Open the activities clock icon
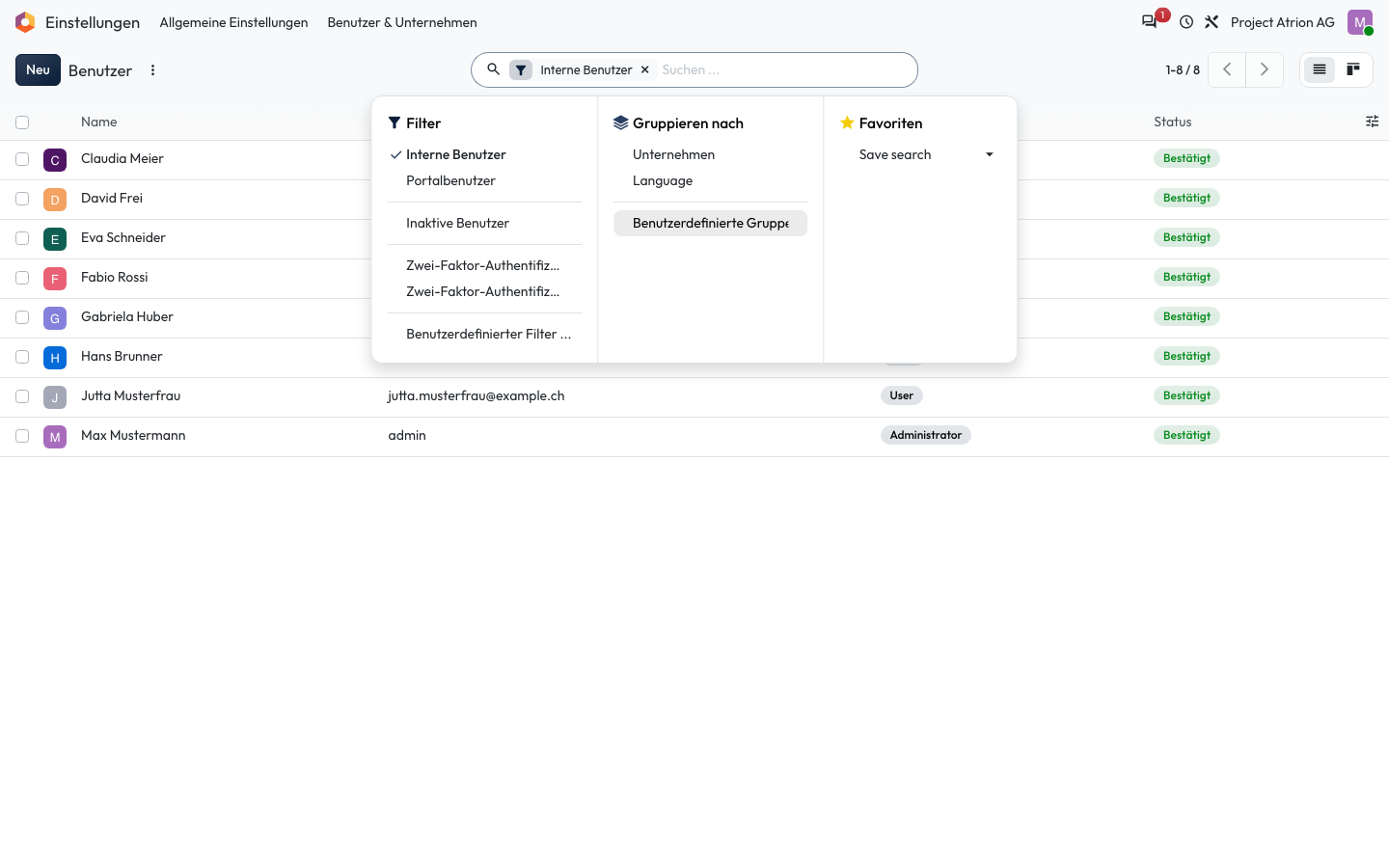This screenshot has height=868, width=1389. [x=1186, y=22]
